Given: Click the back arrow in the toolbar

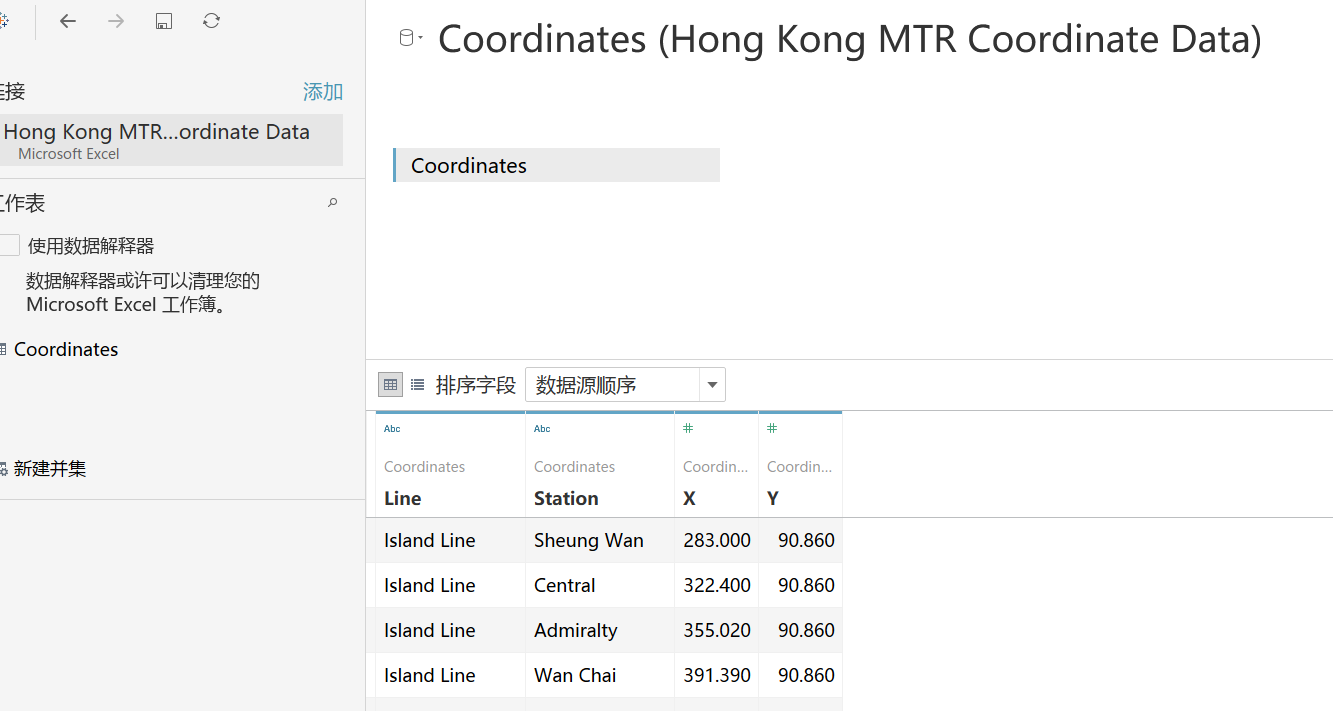Looking at the screenshot, I should coord(68,21).
